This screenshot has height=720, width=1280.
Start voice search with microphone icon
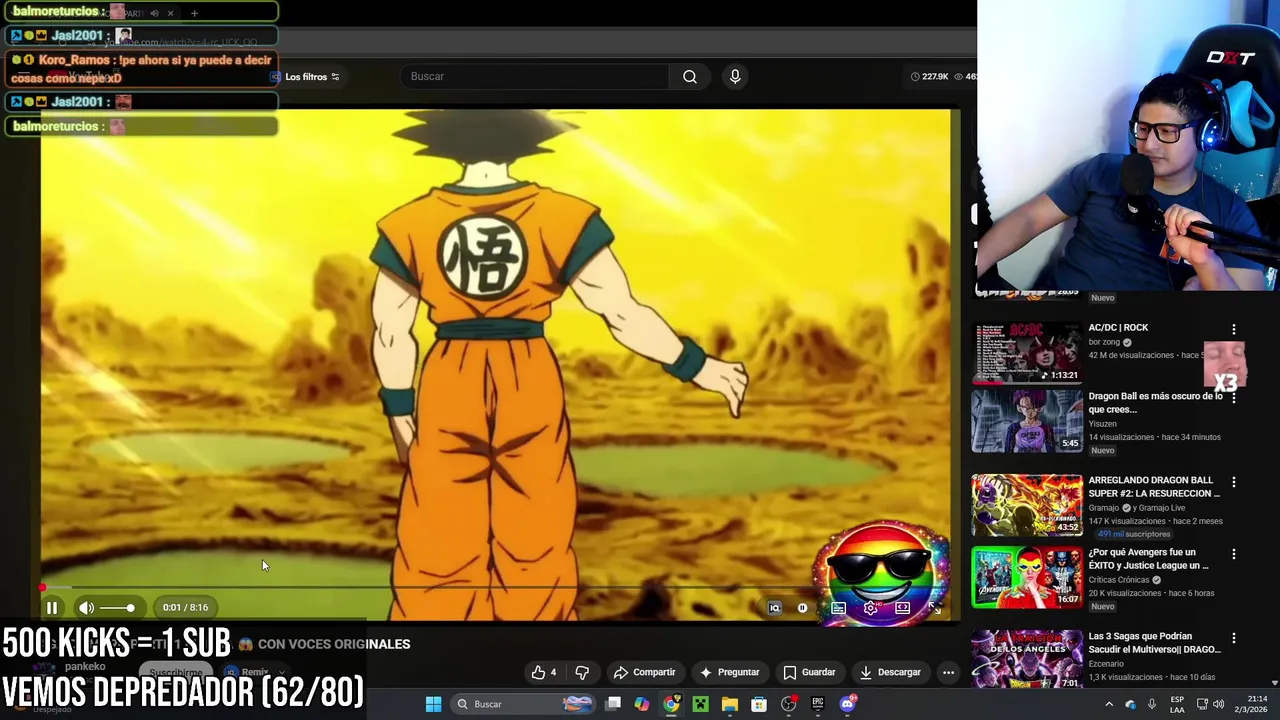tap(735, 77)
